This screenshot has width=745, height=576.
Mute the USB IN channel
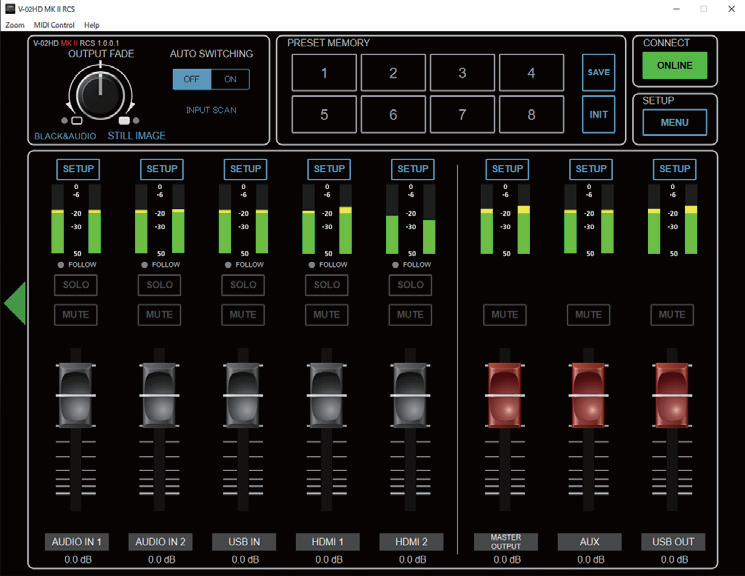pyautogui.click(x=243, y=315)
